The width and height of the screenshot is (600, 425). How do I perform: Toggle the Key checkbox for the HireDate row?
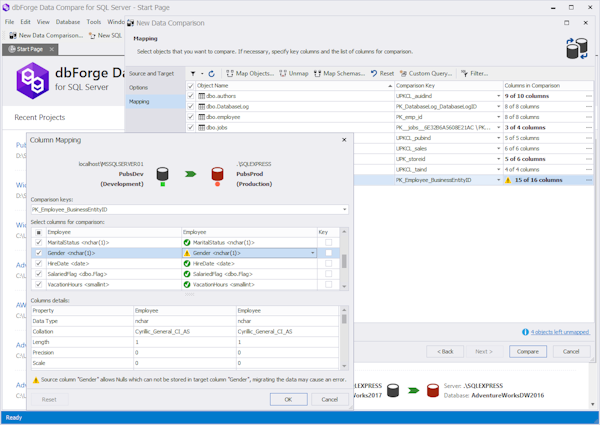(x=328, y=264)
